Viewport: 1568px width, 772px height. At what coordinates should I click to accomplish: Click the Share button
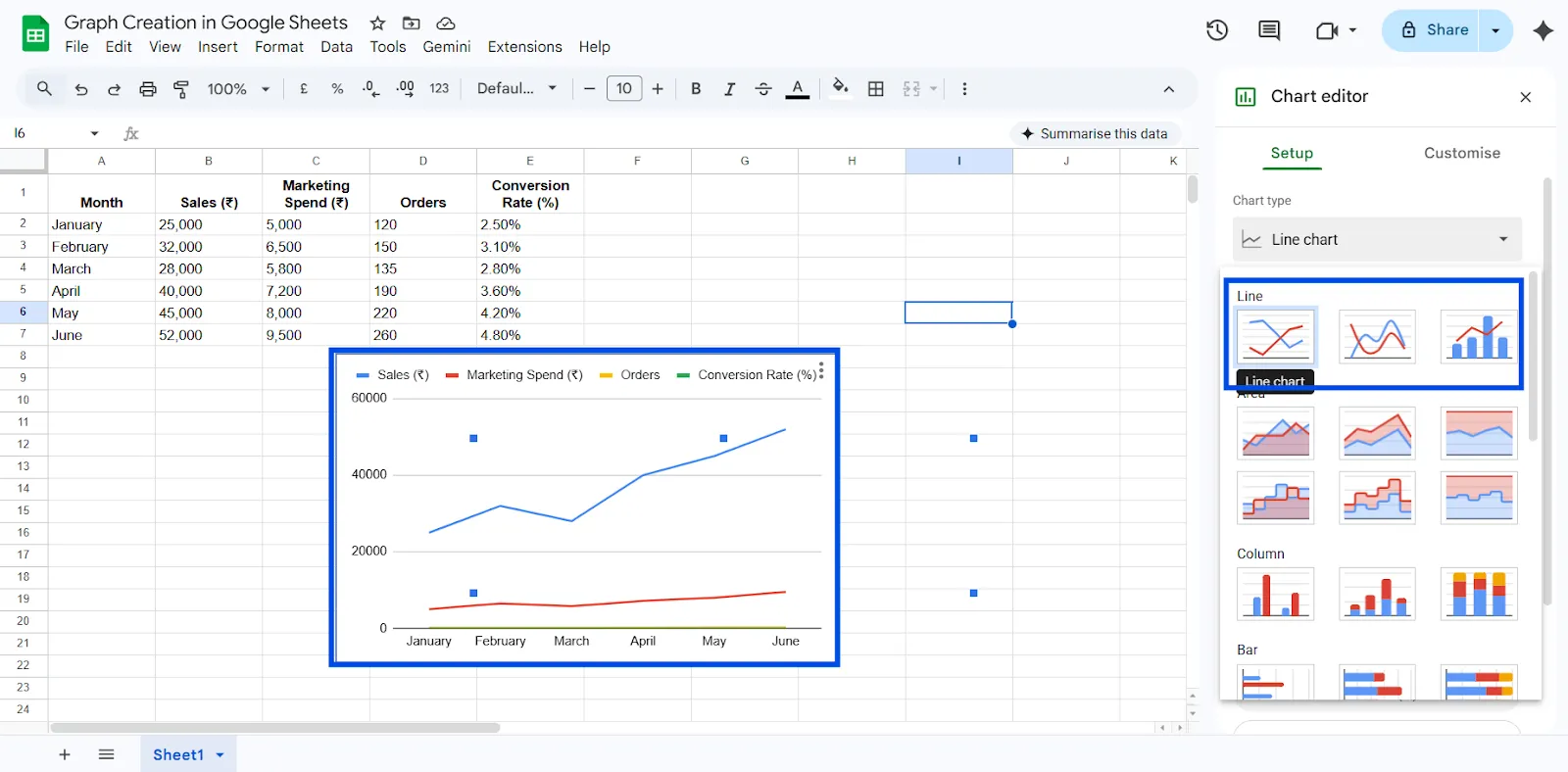coord(1434,30)
